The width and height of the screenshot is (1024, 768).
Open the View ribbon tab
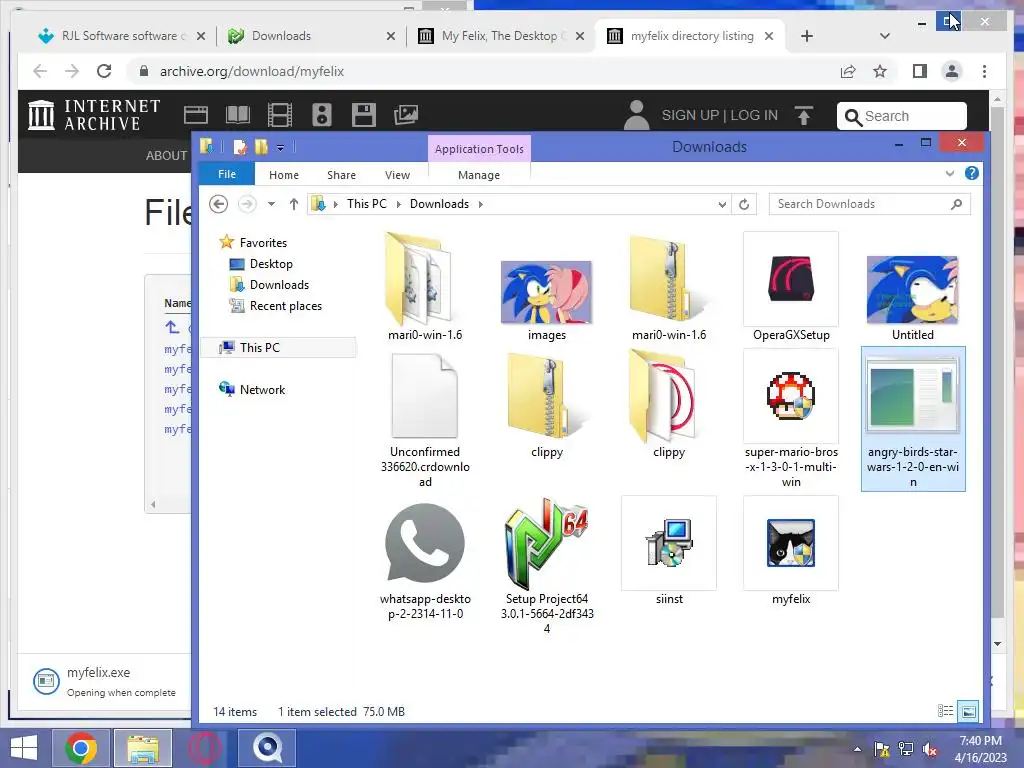pyautogui.click(x=397, y=175)
